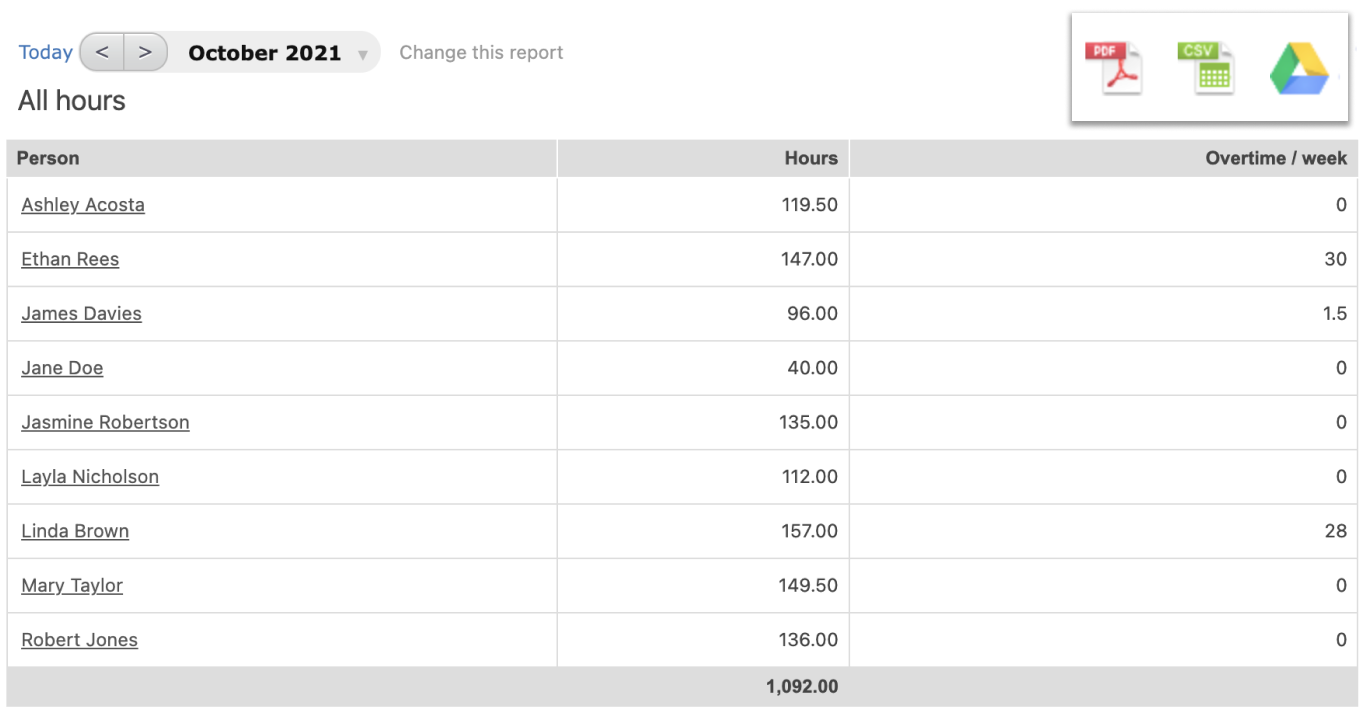Viewport: 1364px width, 713px height.
Task: Sort the table by Person column
Action: point(47,158)
